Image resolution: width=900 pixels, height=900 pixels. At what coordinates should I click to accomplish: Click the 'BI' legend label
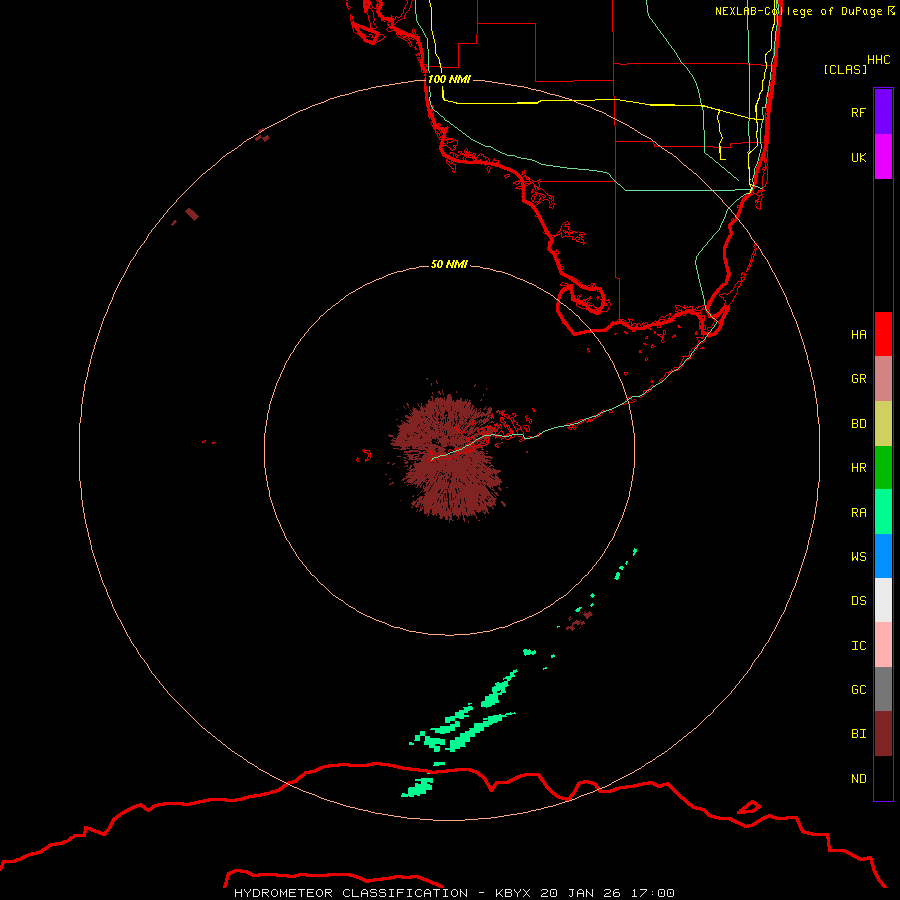(x=858, y=734)
